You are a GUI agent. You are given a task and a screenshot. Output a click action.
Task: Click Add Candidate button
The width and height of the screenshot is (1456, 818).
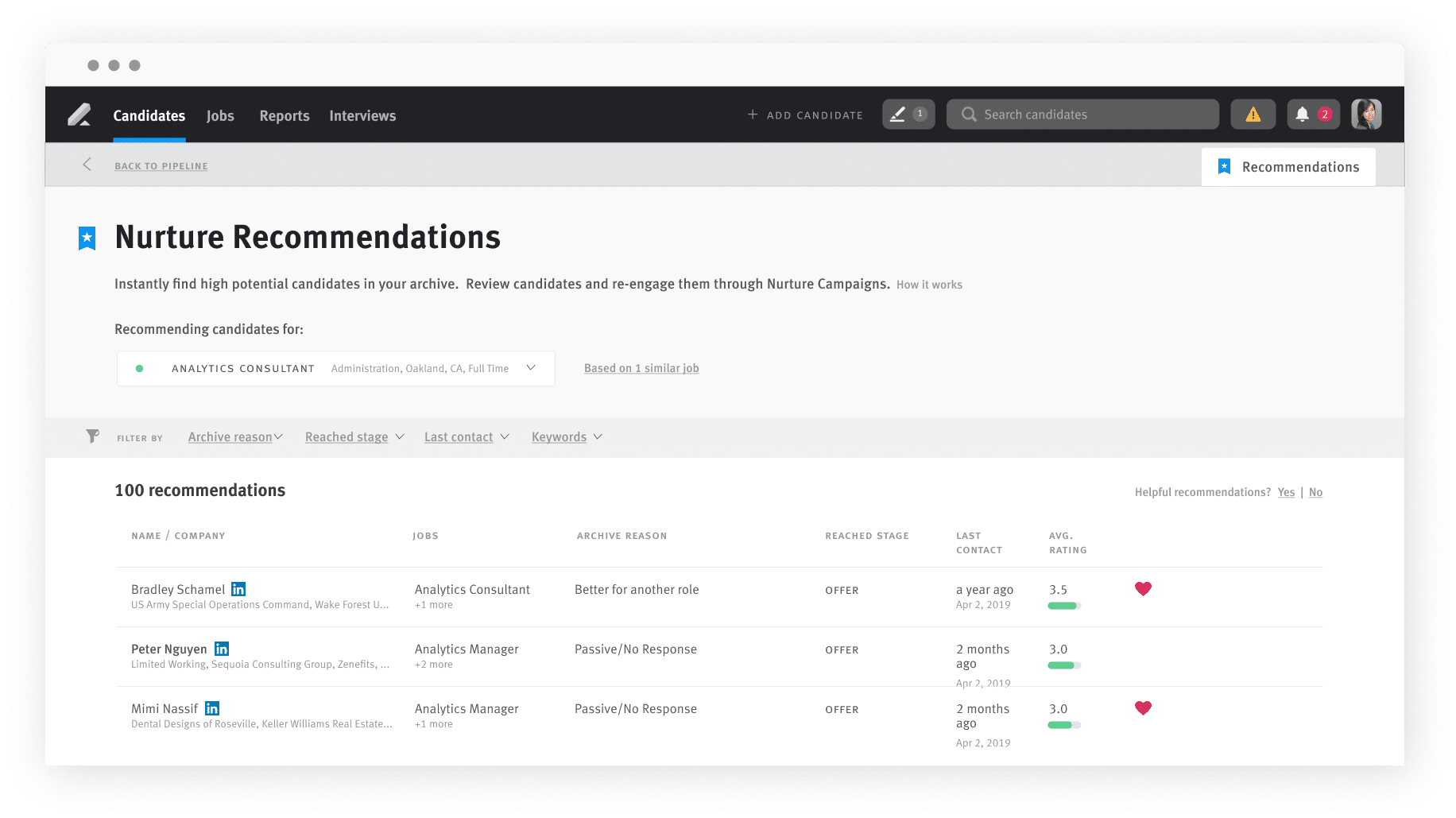(805, 115)
